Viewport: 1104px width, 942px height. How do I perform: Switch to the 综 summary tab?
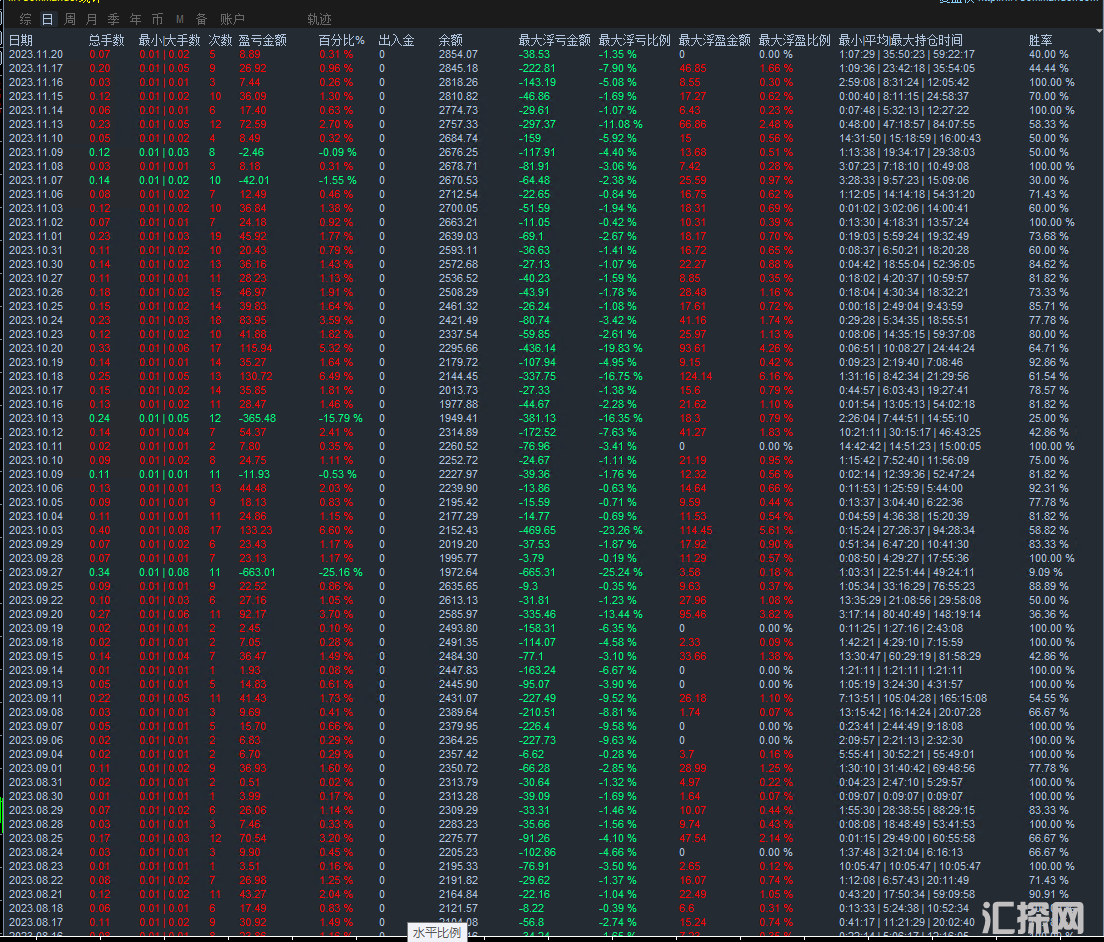[x=25, y=19]
